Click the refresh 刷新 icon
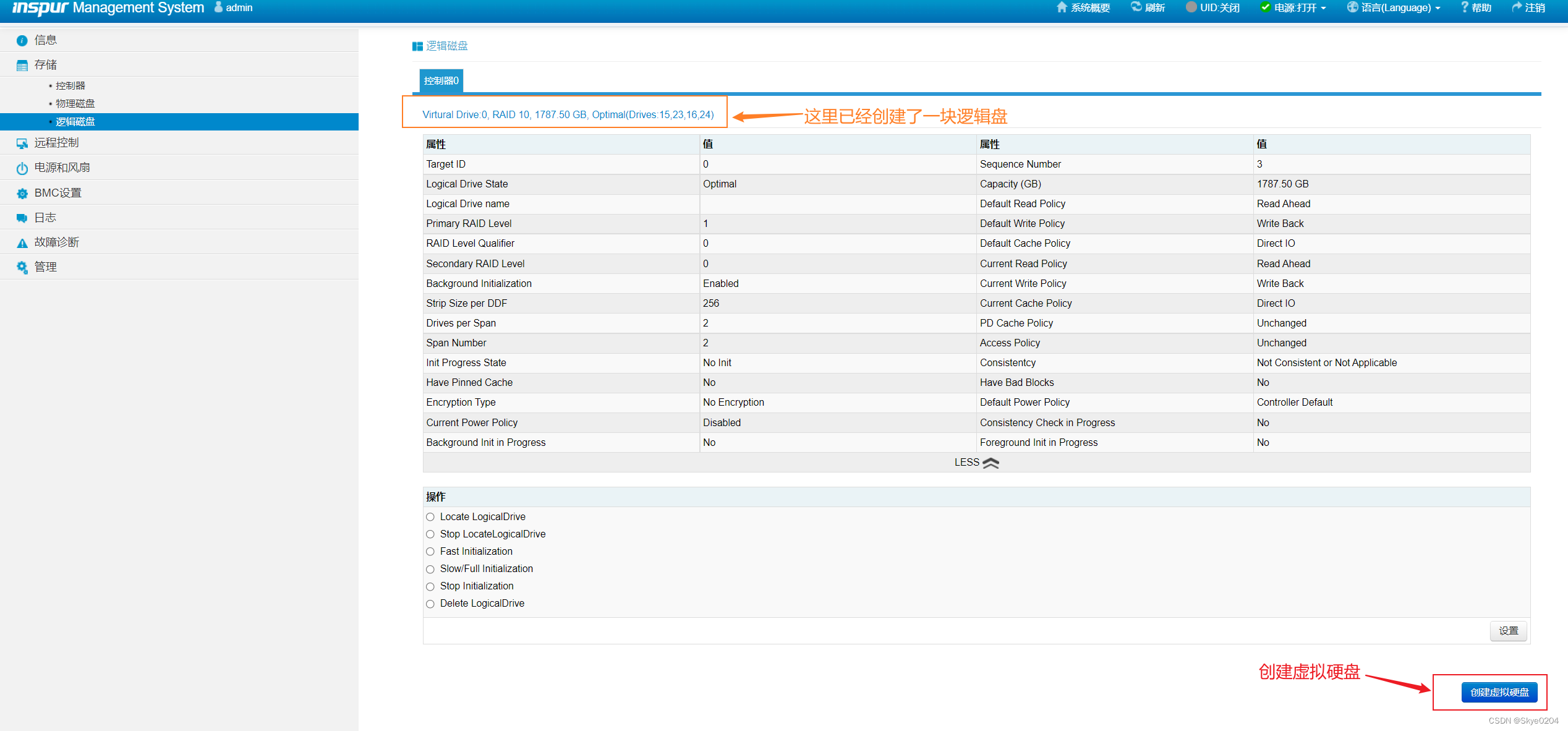Viewport: 1568px width, 731px height. 1136,7
